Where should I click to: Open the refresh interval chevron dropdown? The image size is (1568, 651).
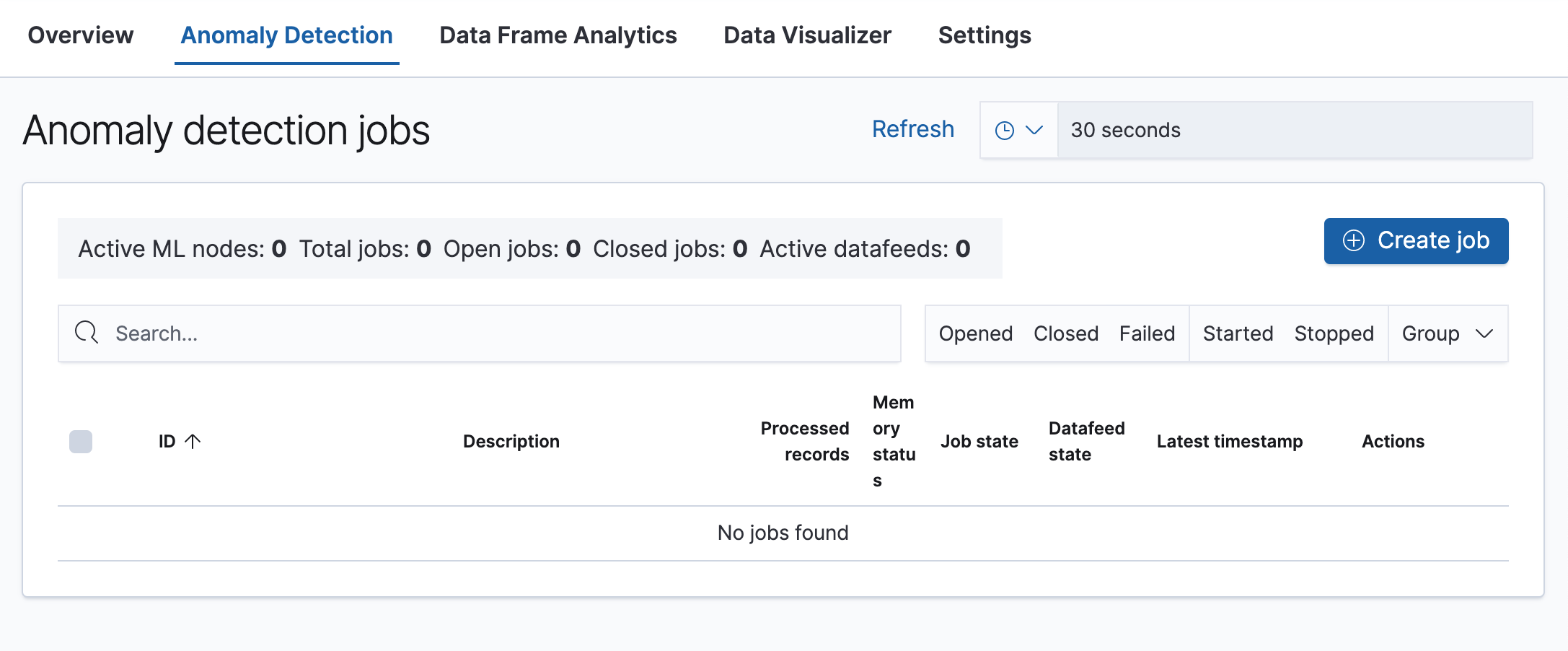(x=1034, y=131)
